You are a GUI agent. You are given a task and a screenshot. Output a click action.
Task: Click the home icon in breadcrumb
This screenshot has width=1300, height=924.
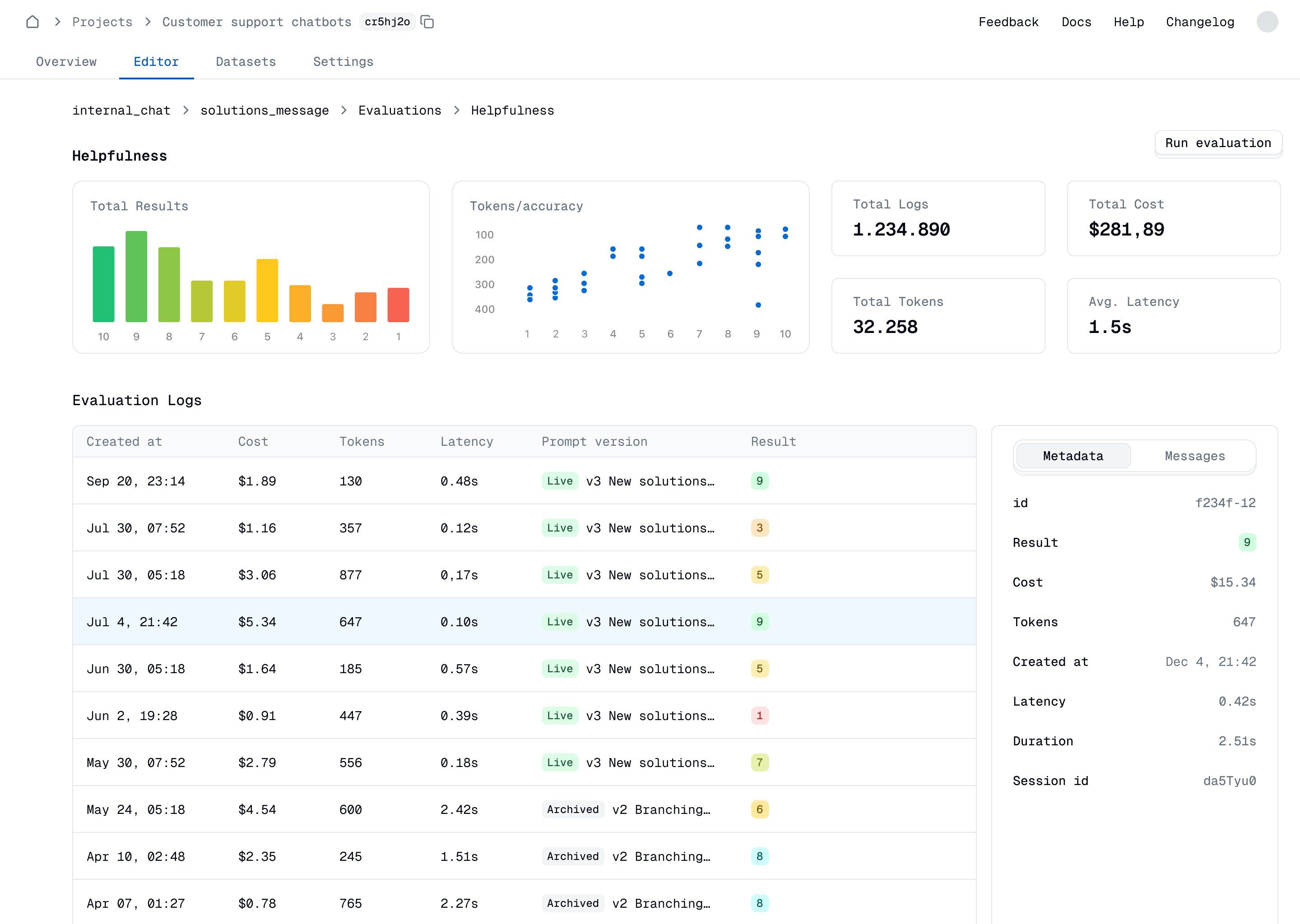[x=32, y=22]
